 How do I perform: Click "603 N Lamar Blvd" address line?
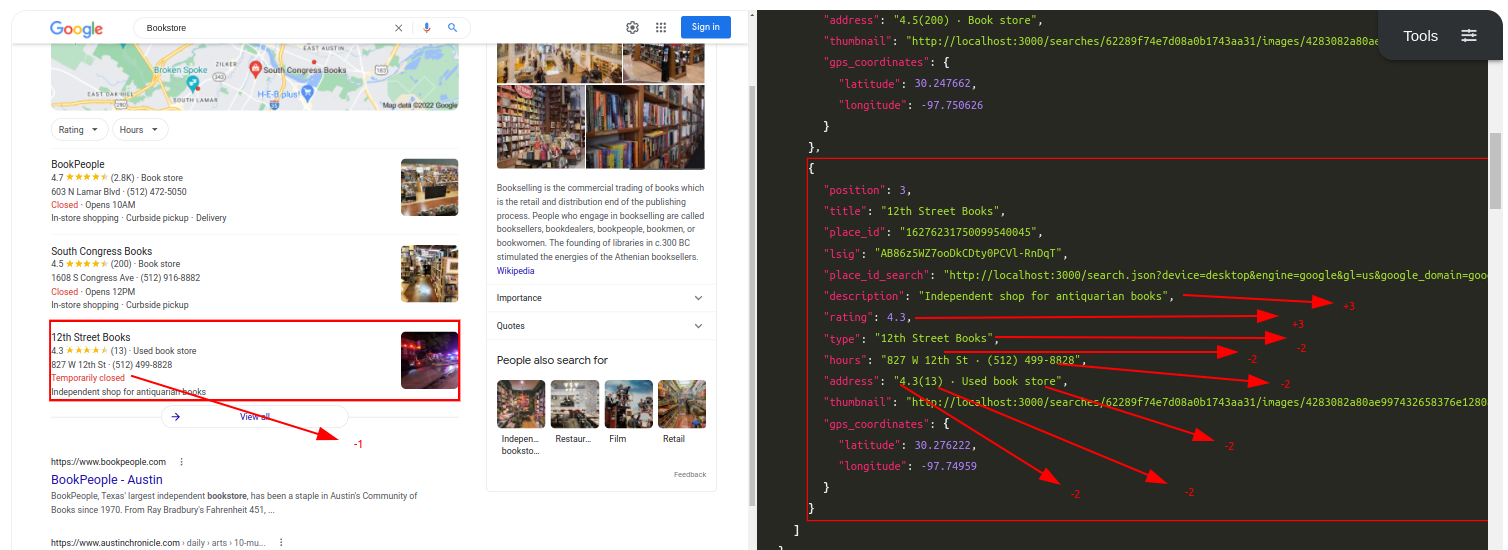(x=85, y=192)
